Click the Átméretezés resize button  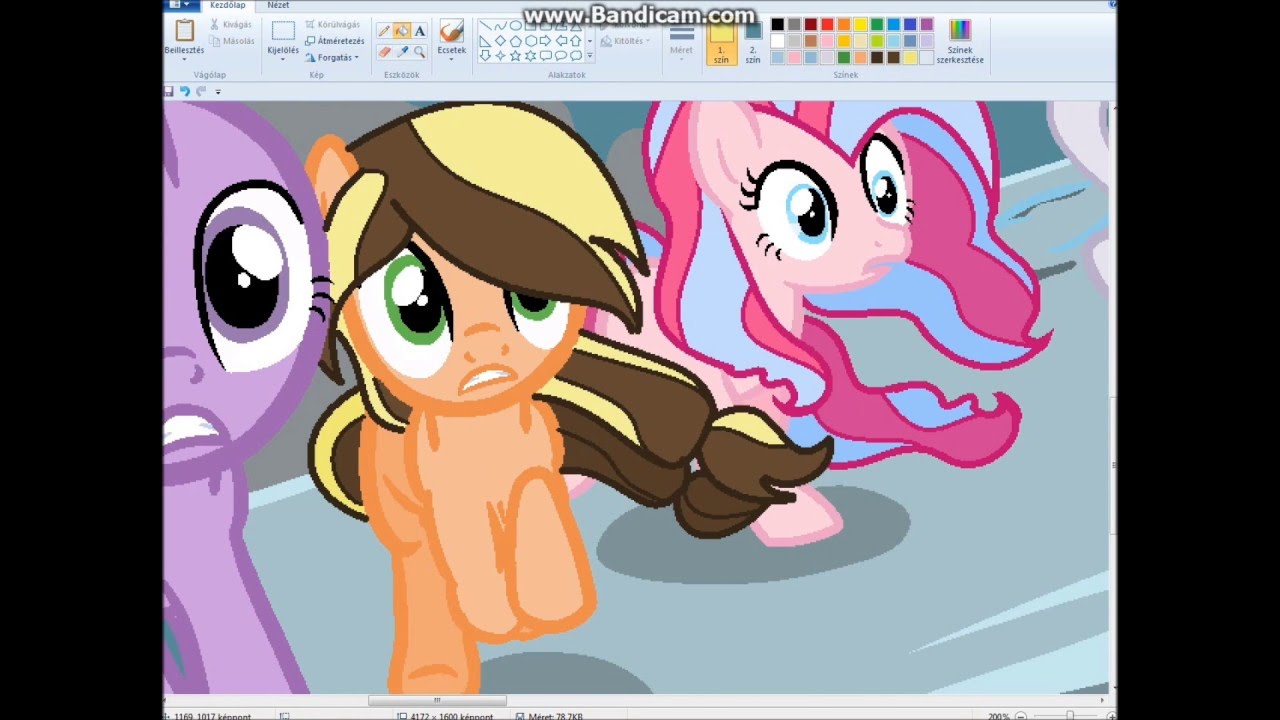[x=334, y=41]
